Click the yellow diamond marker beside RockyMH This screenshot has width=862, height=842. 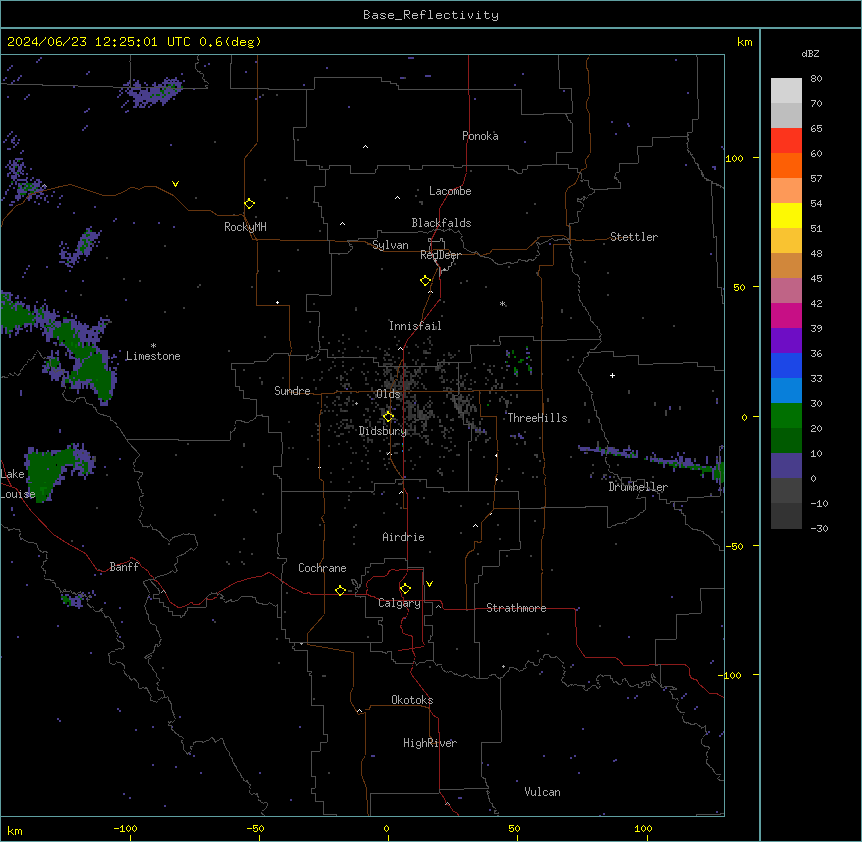tap(250, 204)
